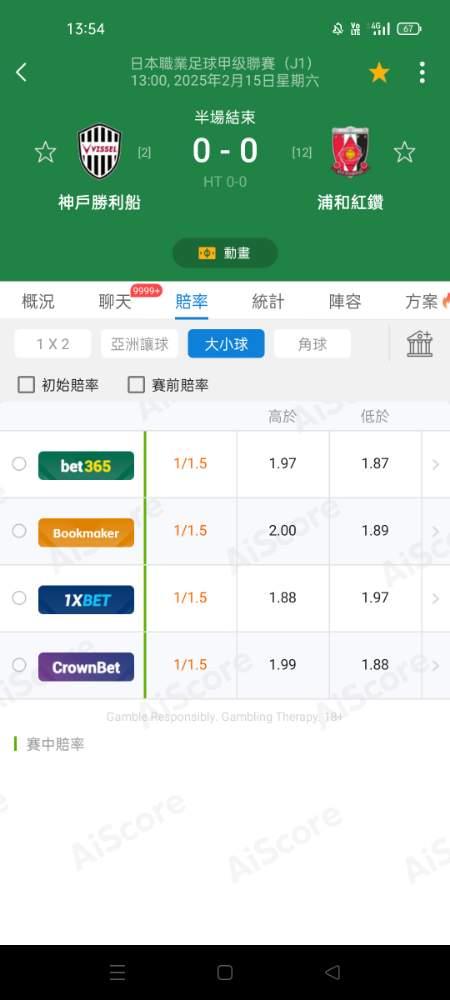Select the 賠率 odds tab

click(192, 302)
